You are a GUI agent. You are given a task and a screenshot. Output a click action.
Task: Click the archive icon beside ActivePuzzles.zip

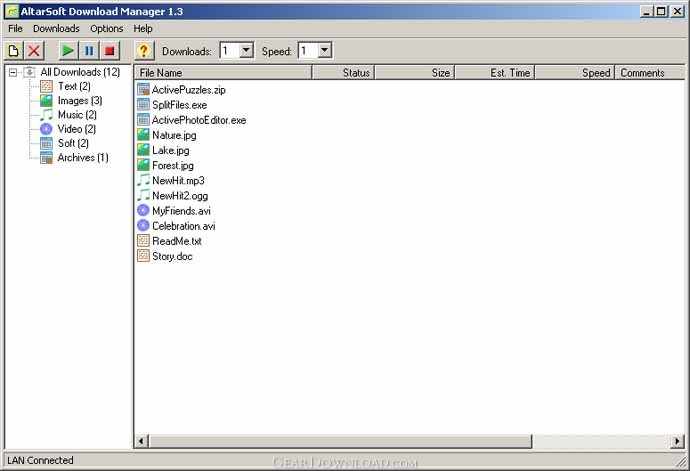[143, 90]
